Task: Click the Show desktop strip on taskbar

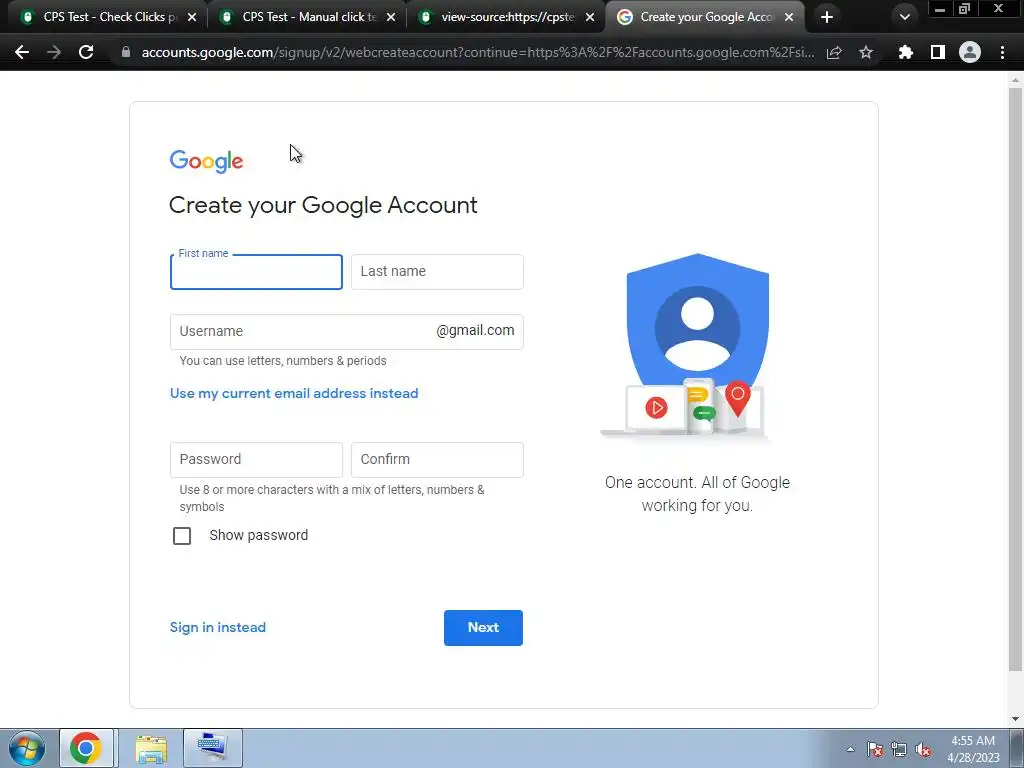Action: 1017,748
